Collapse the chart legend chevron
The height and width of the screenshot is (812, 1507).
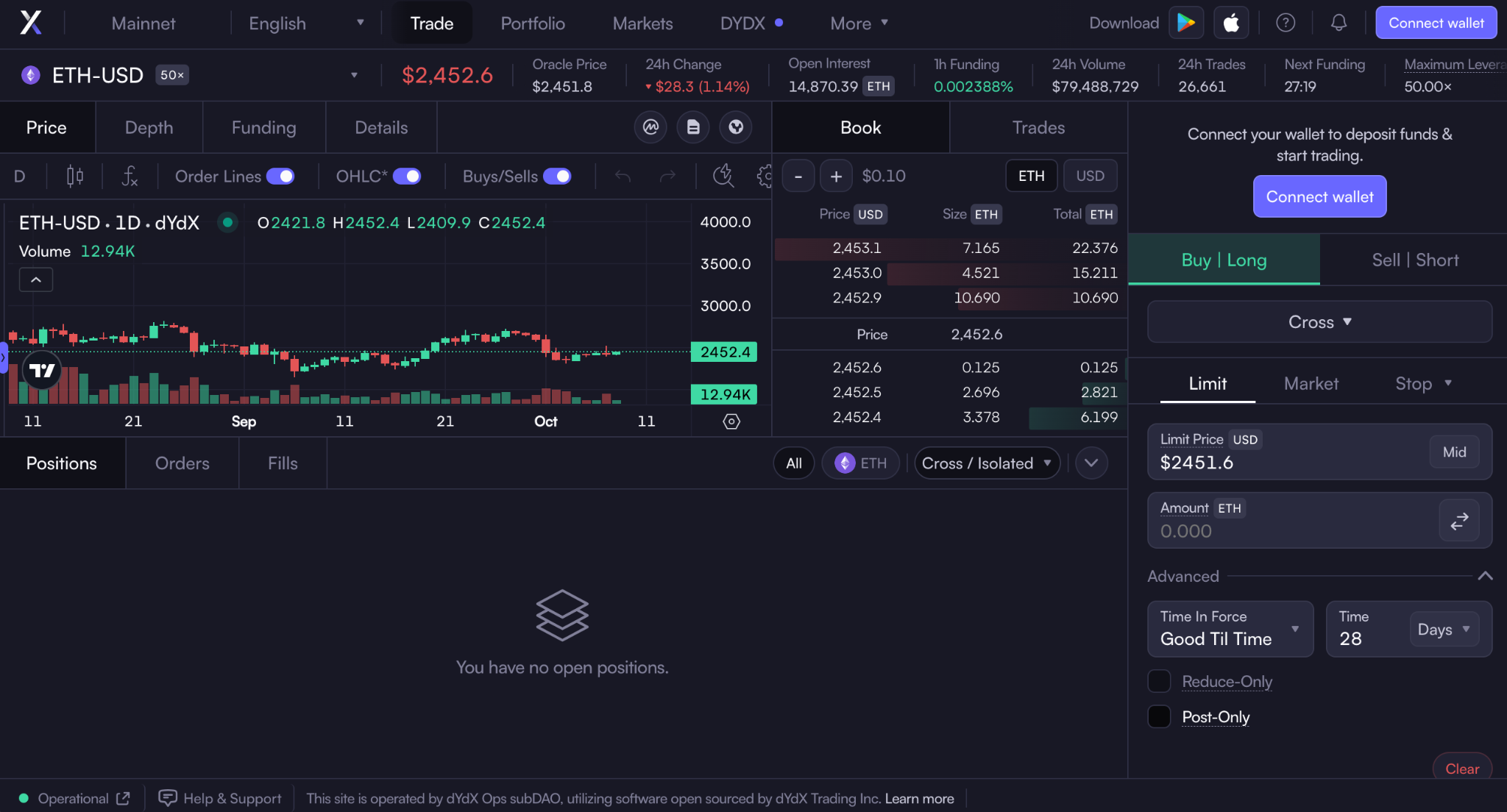click(35, 279)
